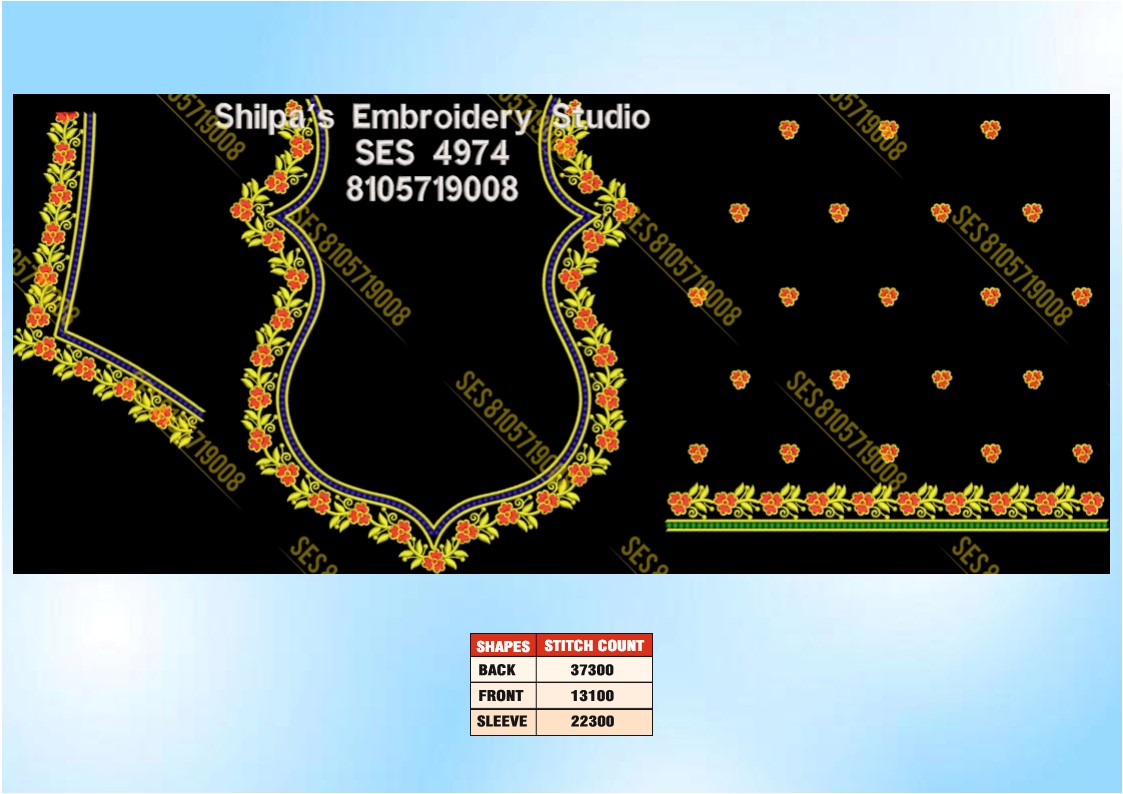Viewport: 1123px width, 794px height.
Task: Select the stitch count value 37300
Action: point(592,670)
